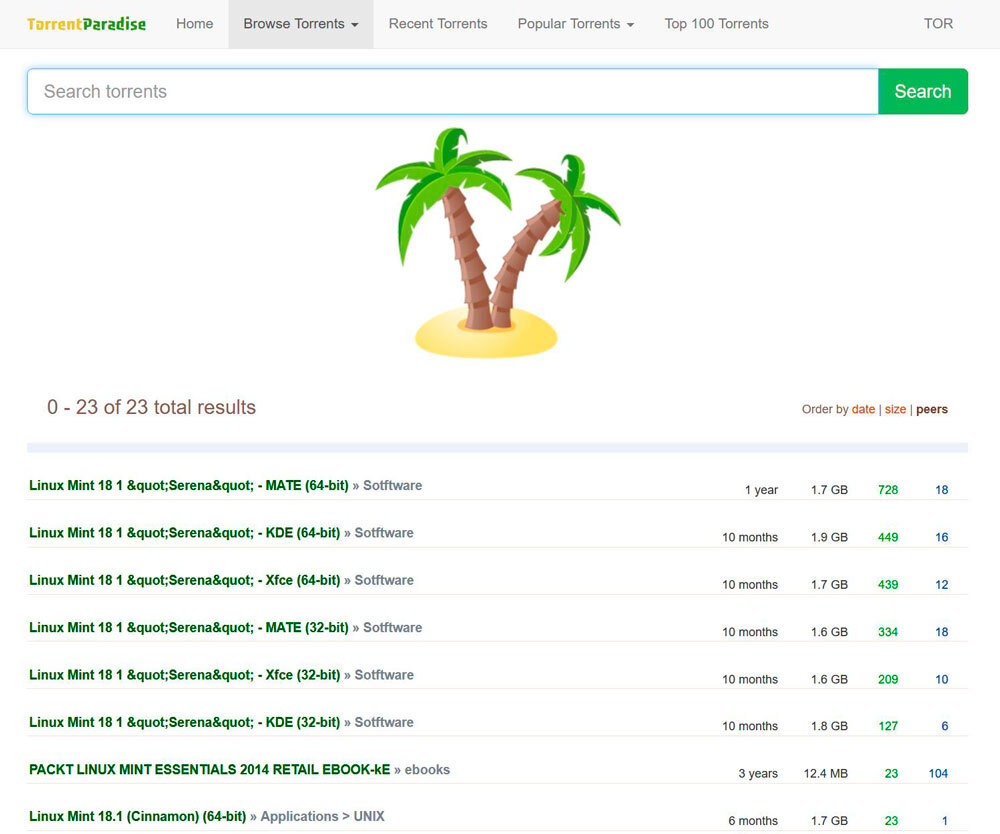The image size is (1000, 834).
Task: Open Linux Mint 18 1 Serena MATE (32-bit)
Action: coord(189,627)
